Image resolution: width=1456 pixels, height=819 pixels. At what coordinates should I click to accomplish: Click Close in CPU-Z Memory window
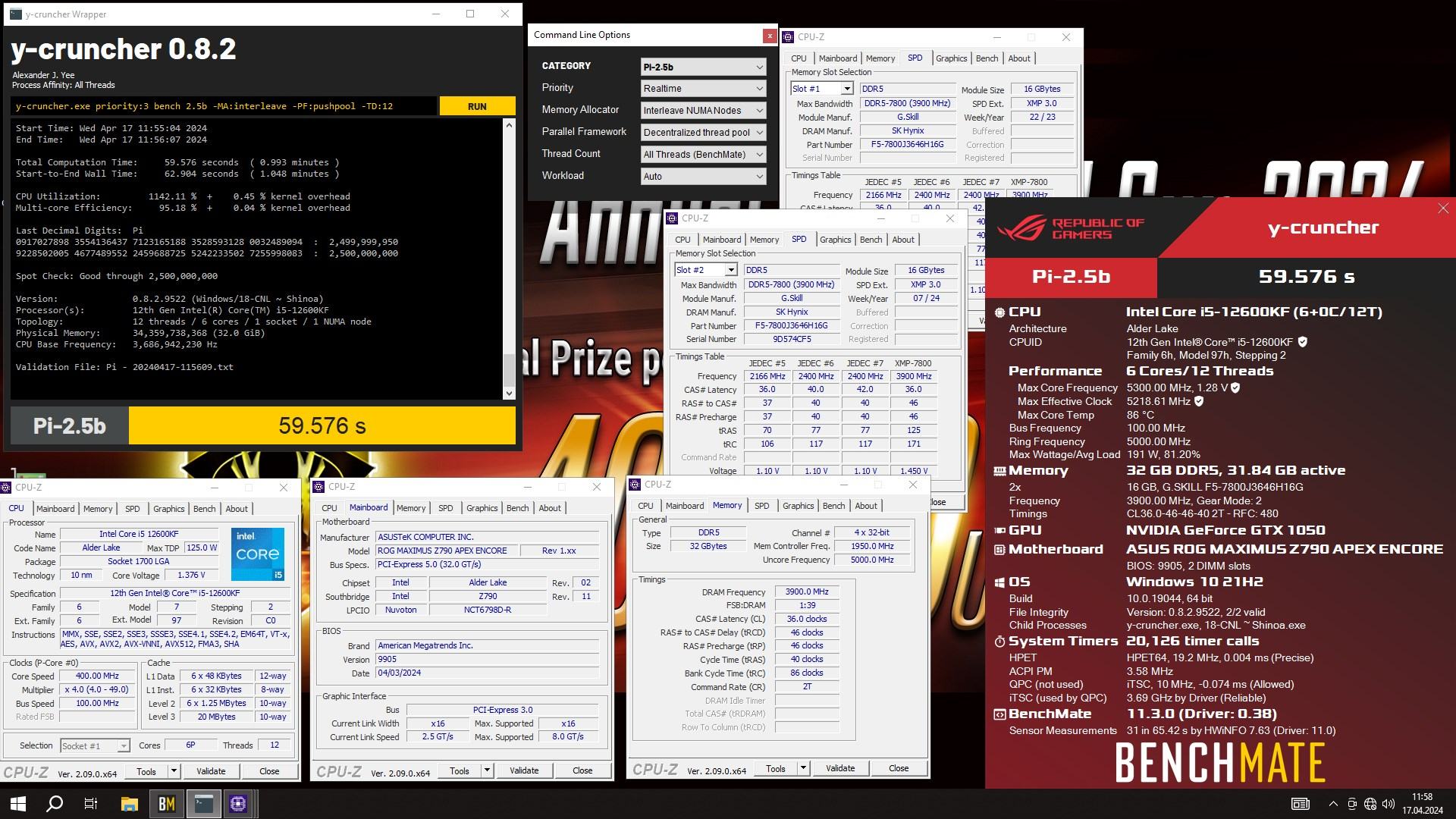(x=899, y=768)
